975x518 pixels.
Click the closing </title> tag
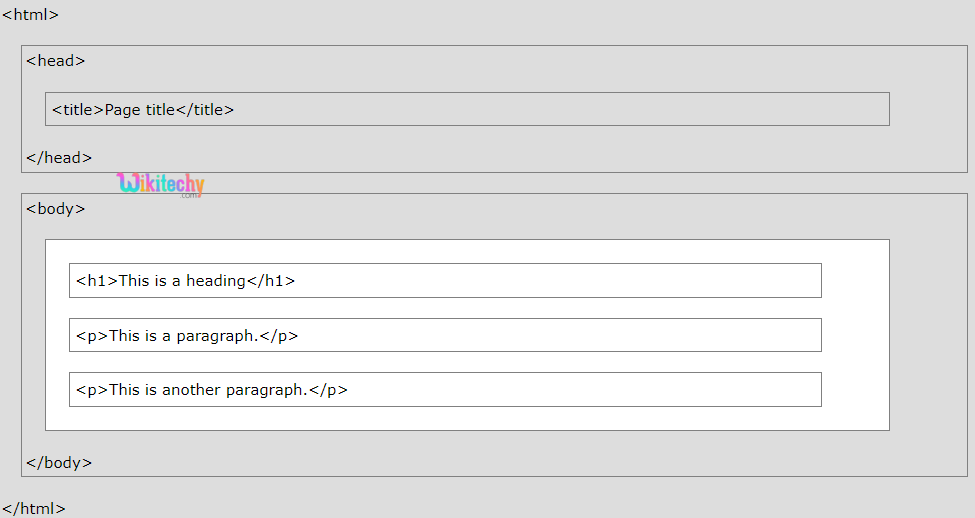coord(205,110)
